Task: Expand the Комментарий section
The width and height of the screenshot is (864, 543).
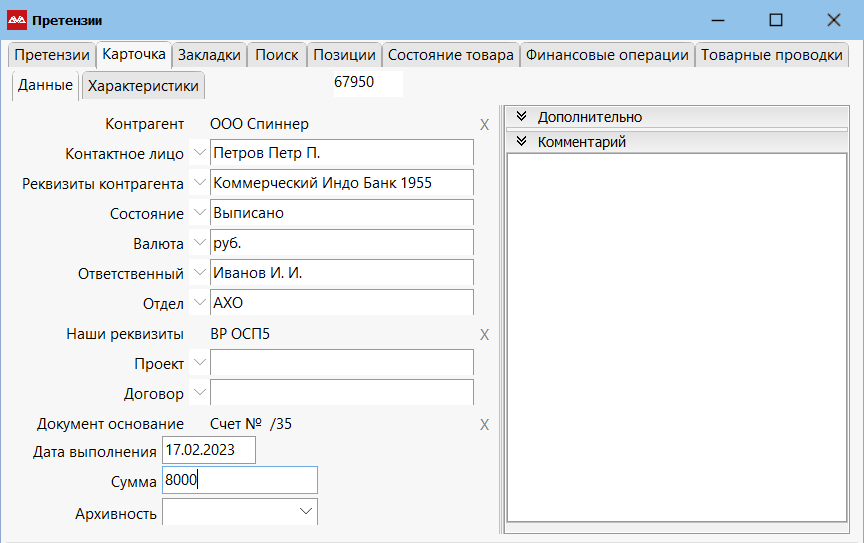Action: click(x=522, y=142)
